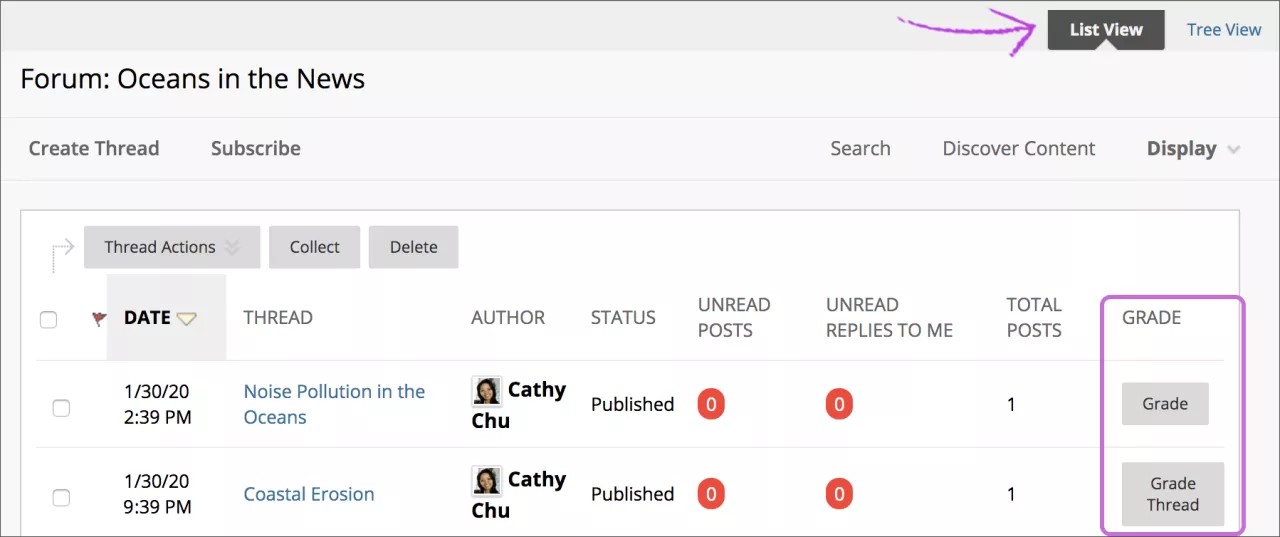Click unread replies badge for Coastal Erosion thread
Image resolution: width=1280 pixels, height=537 pixels.
point(839,494)
